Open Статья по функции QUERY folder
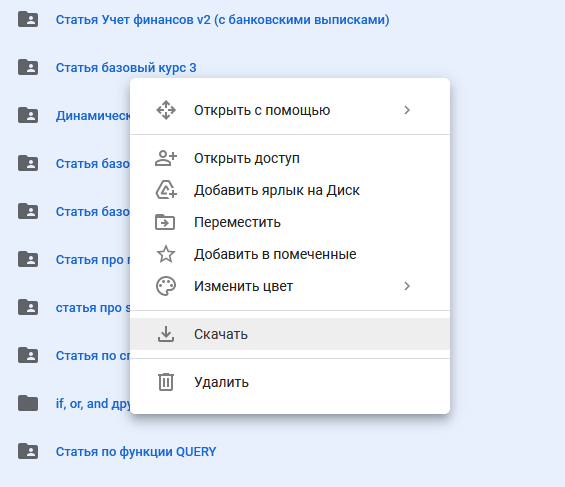Screen dimensions: 565x487 [x=136, y=451]
